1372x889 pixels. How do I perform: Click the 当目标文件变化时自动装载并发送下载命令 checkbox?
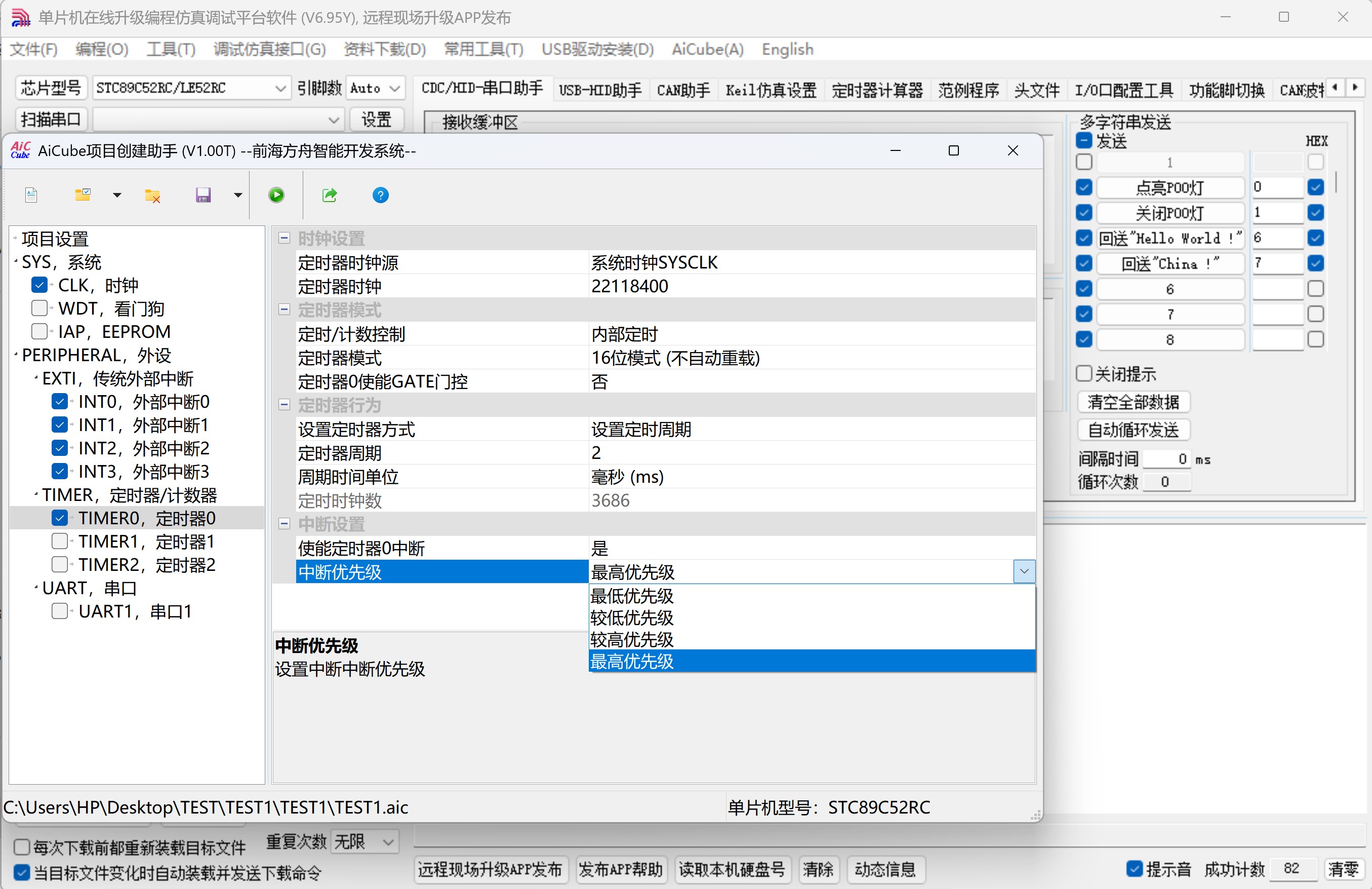pyautogui.click(x=21, y=872)
